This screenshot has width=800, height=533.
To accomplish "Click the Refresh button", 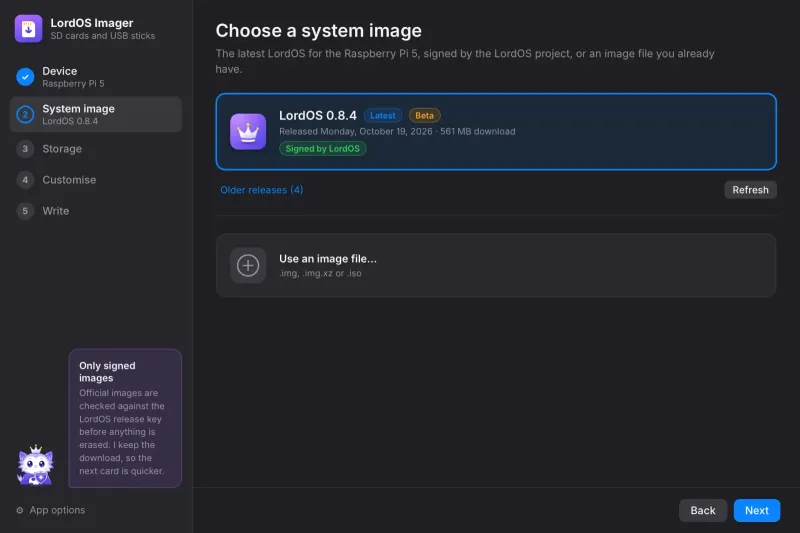I will 750,190.
